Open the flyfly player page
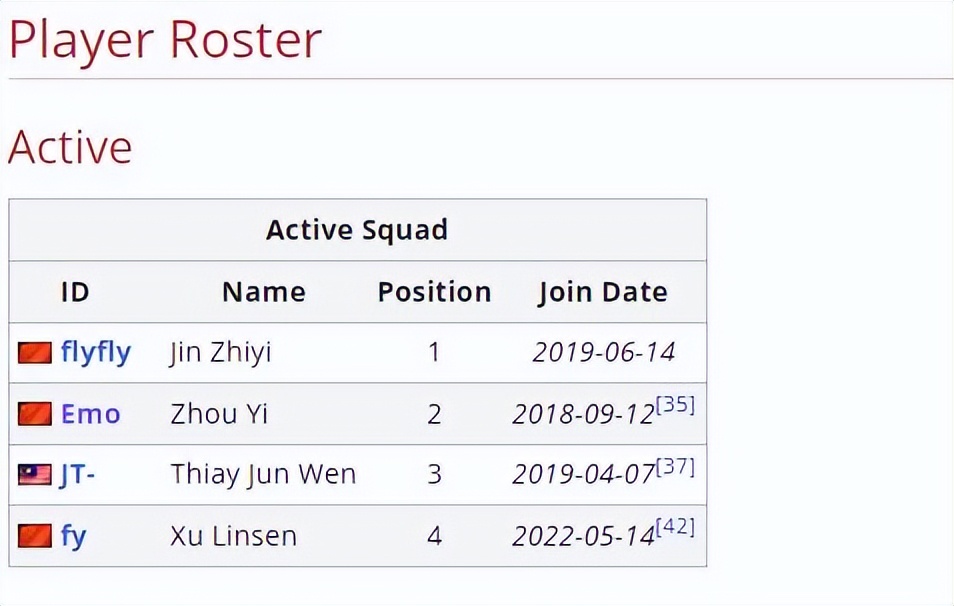954x606 pixels. (96, 352)
